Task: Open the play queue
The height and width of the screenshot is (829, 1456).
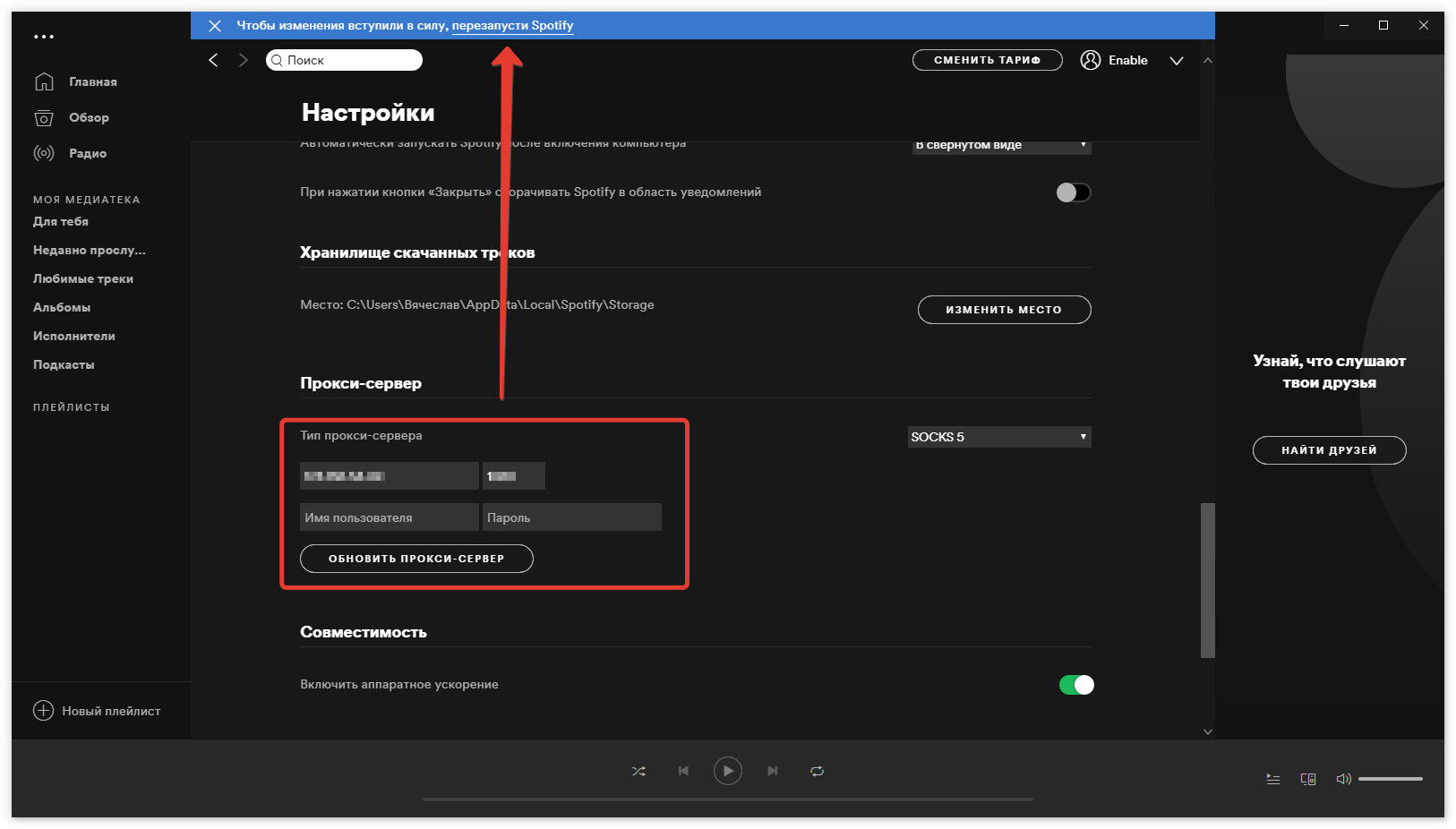Action: (x=1273, y=779)
